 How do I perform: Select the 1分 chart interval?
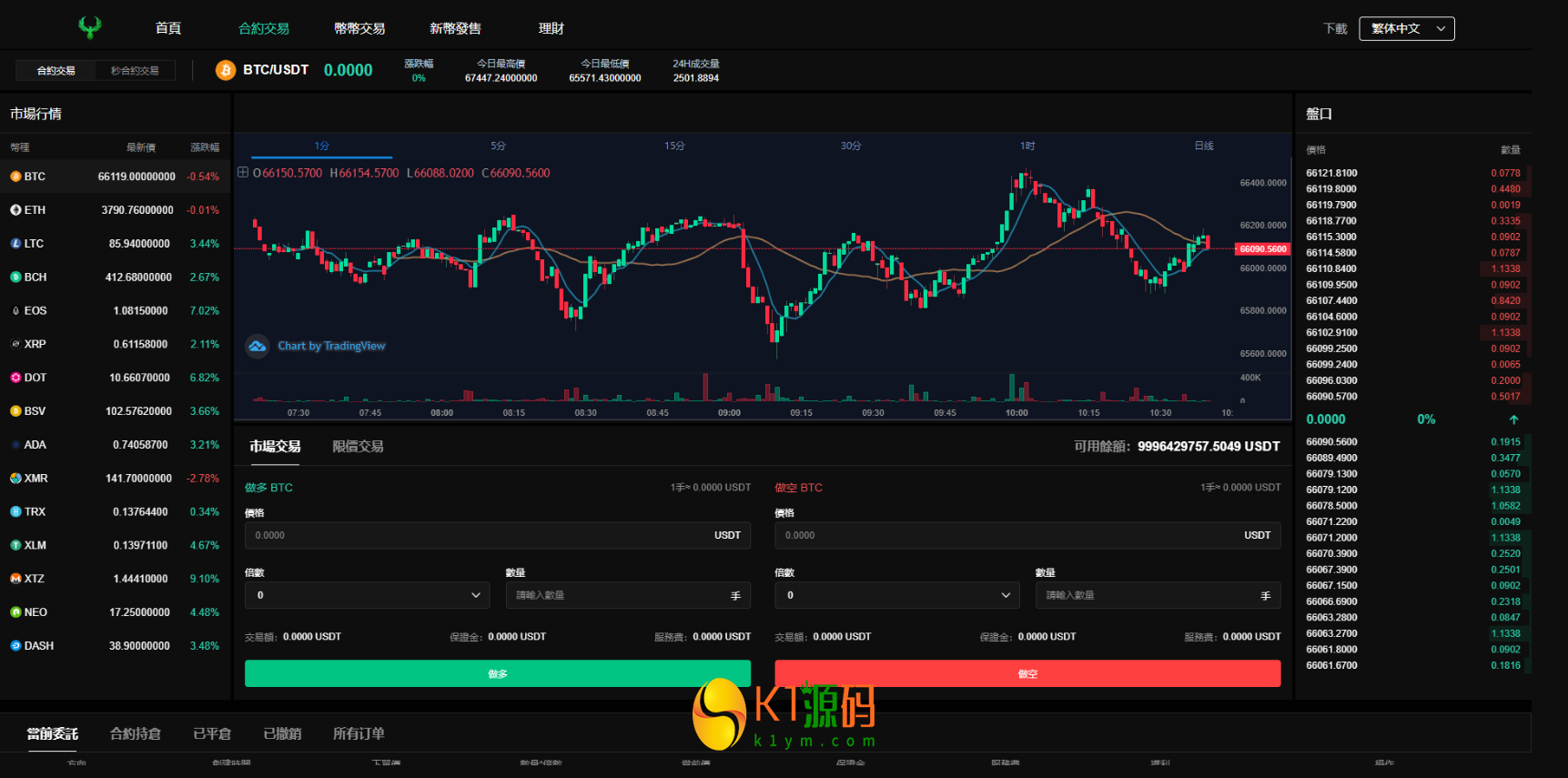[322, 146]
